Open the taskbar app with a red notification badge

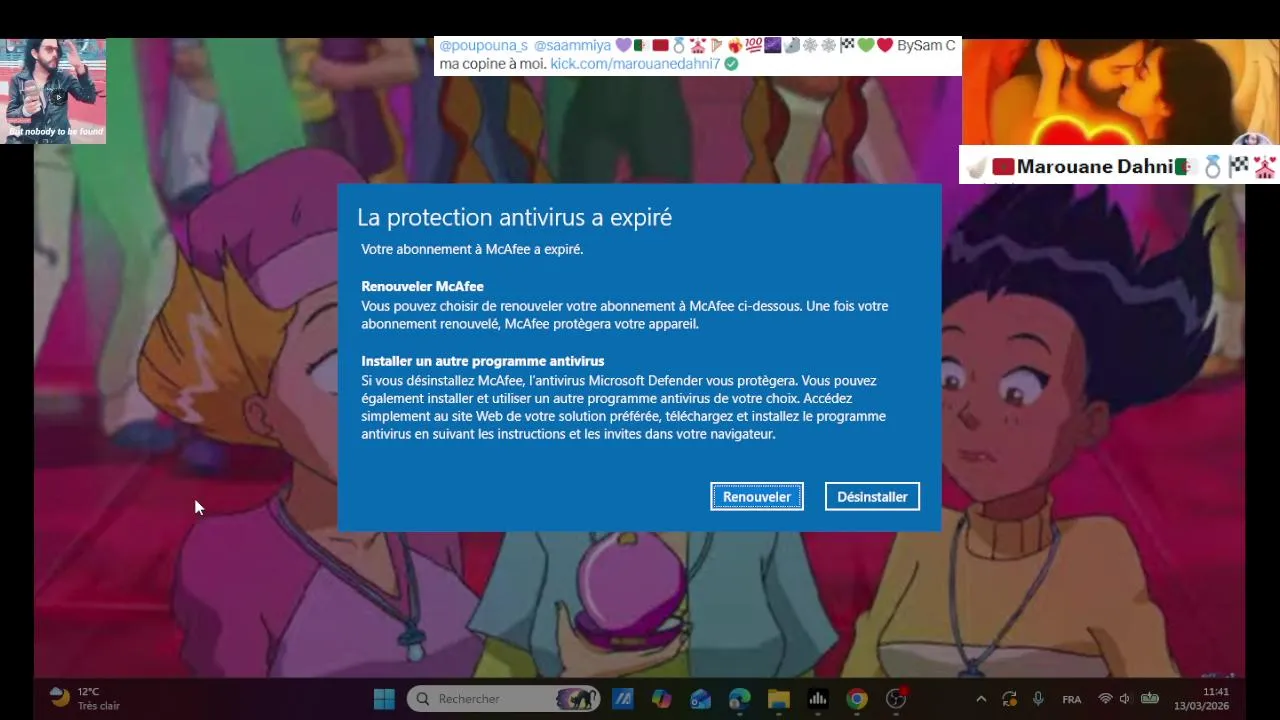896,699
